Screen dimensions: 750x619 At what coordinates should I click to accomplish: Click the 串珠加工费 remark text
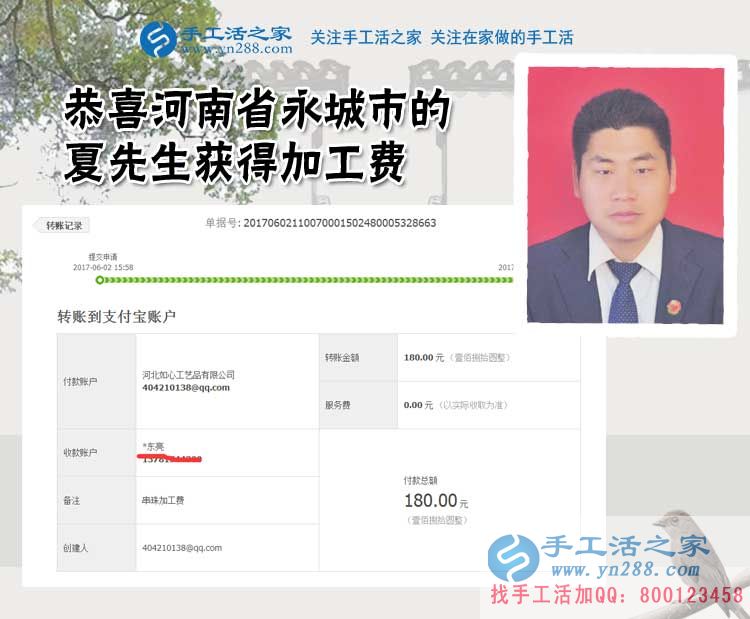pos(163,500)
